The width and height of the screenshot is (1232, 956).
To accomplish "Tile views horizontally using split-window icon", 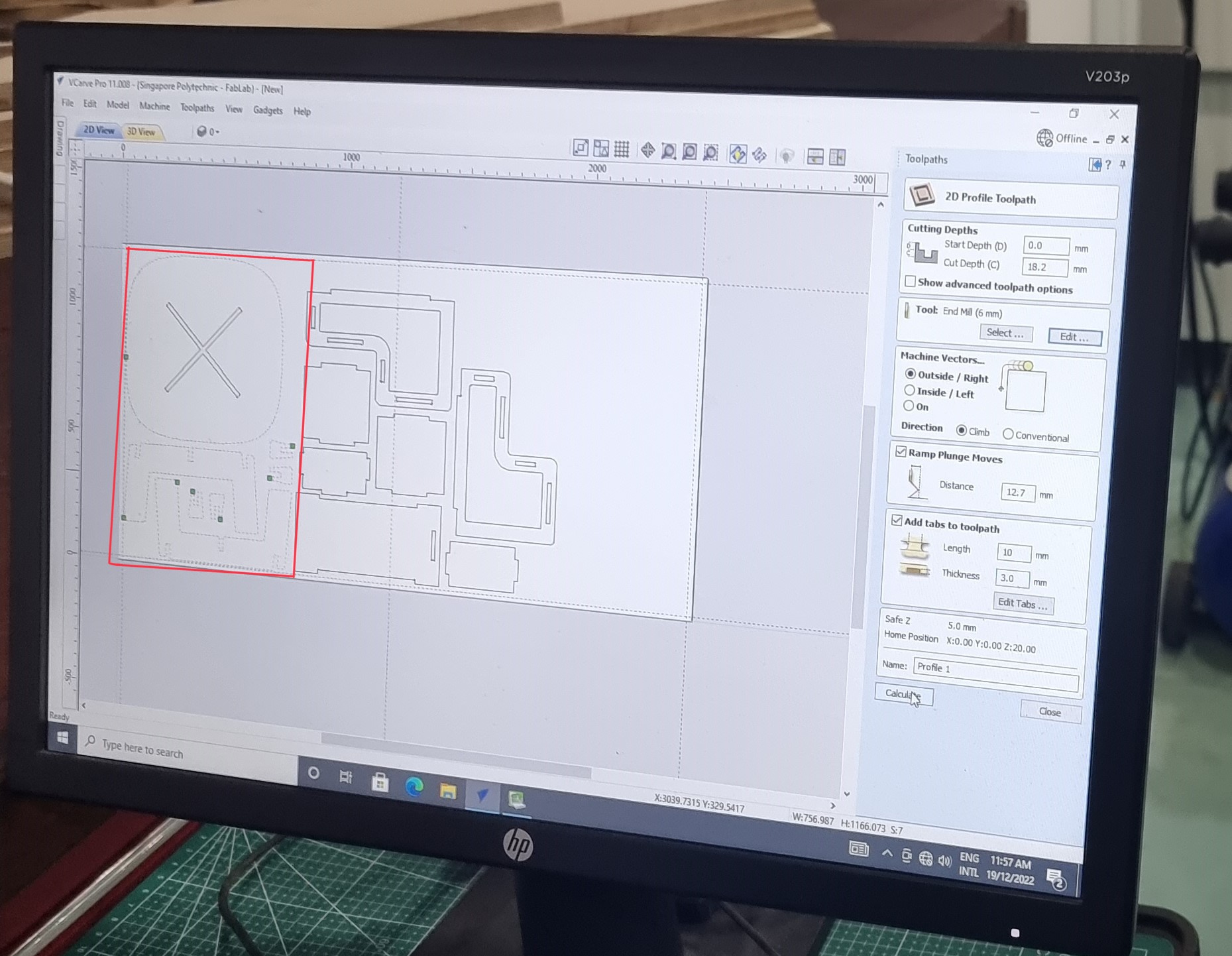I will coord(815,156).
